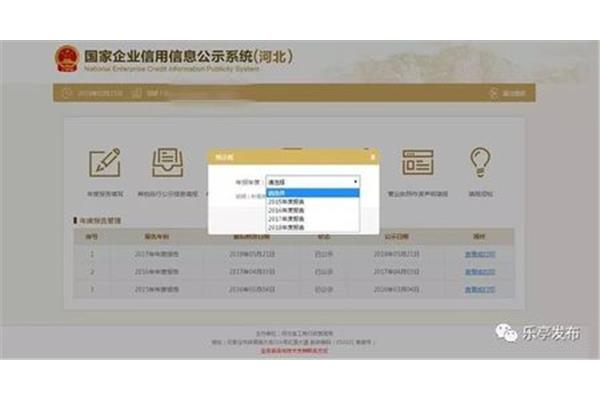Click the report year column header
The image size is (600, 400).
click(157, 237)
